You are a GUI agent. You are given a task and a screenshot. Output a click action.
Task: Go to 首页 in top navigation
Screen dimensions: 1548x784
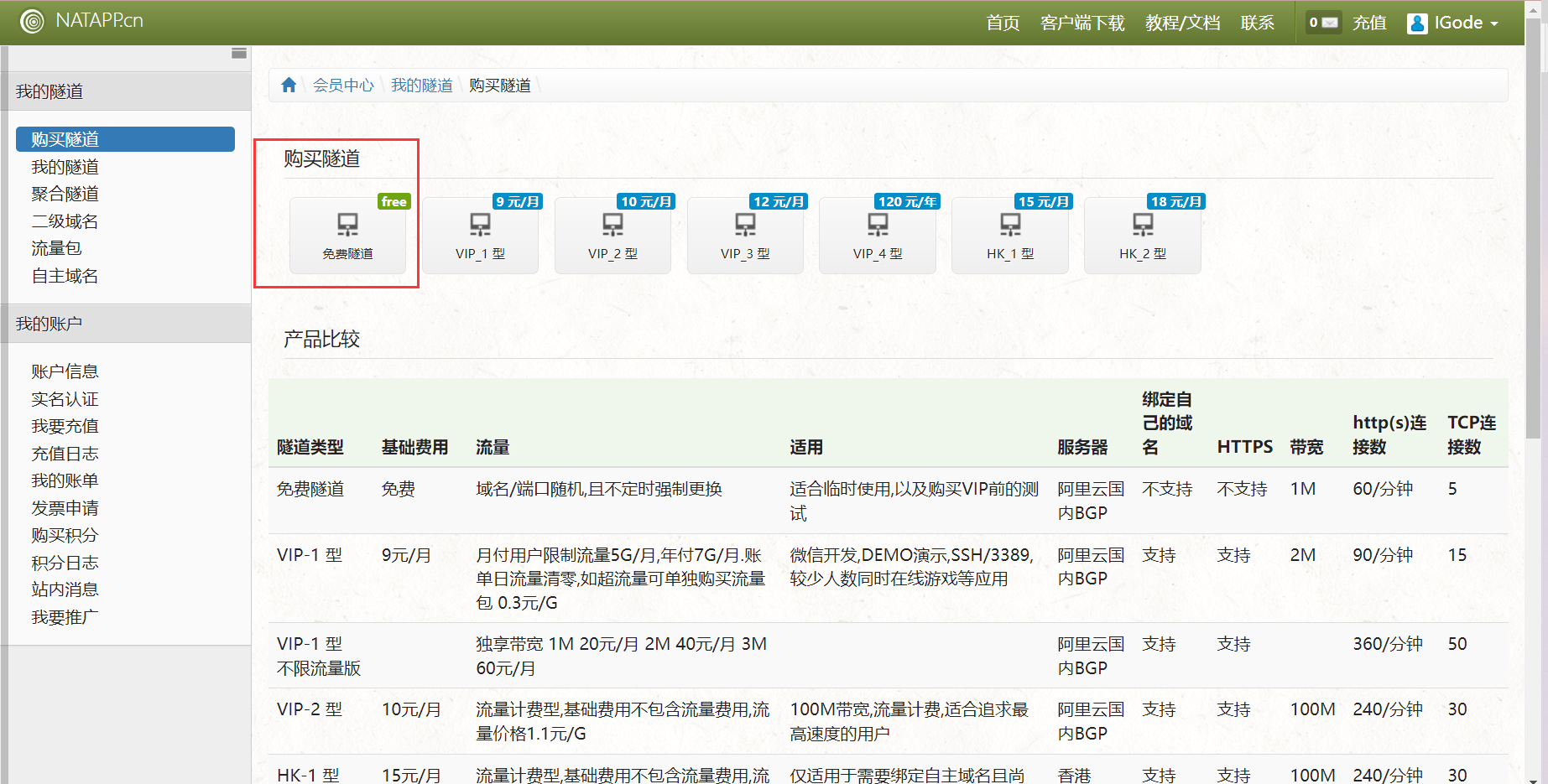[x=1003, y=23]
